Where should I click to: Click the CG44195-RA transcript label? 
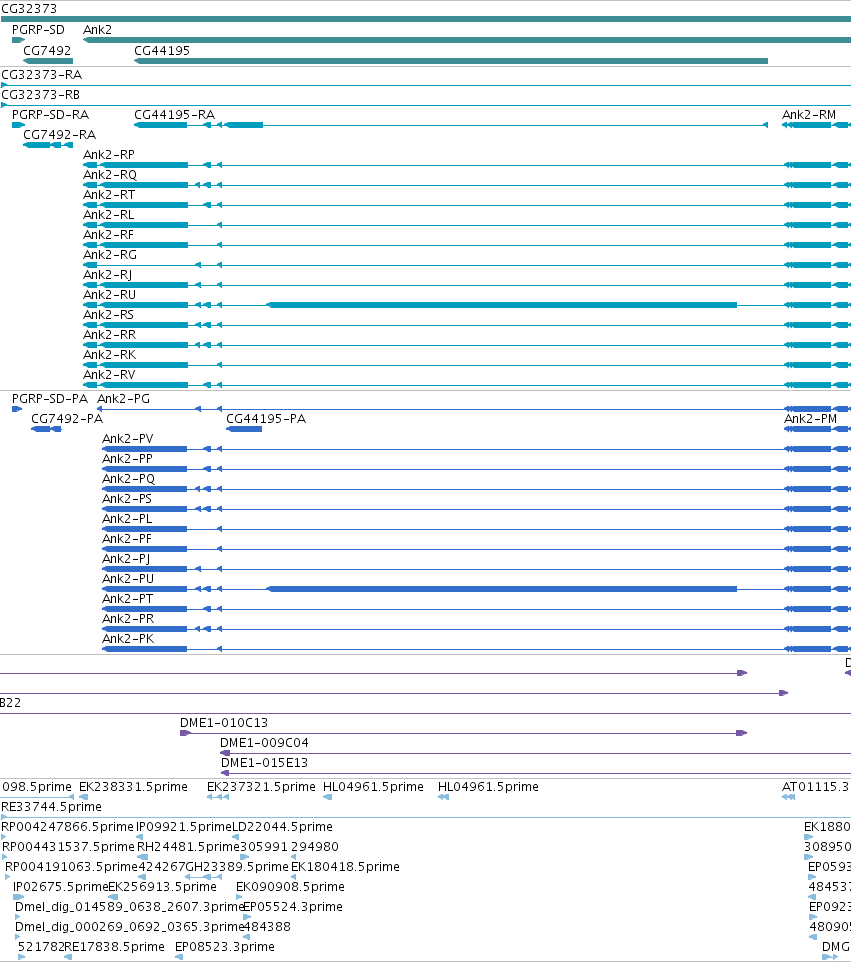click(175, 115)
